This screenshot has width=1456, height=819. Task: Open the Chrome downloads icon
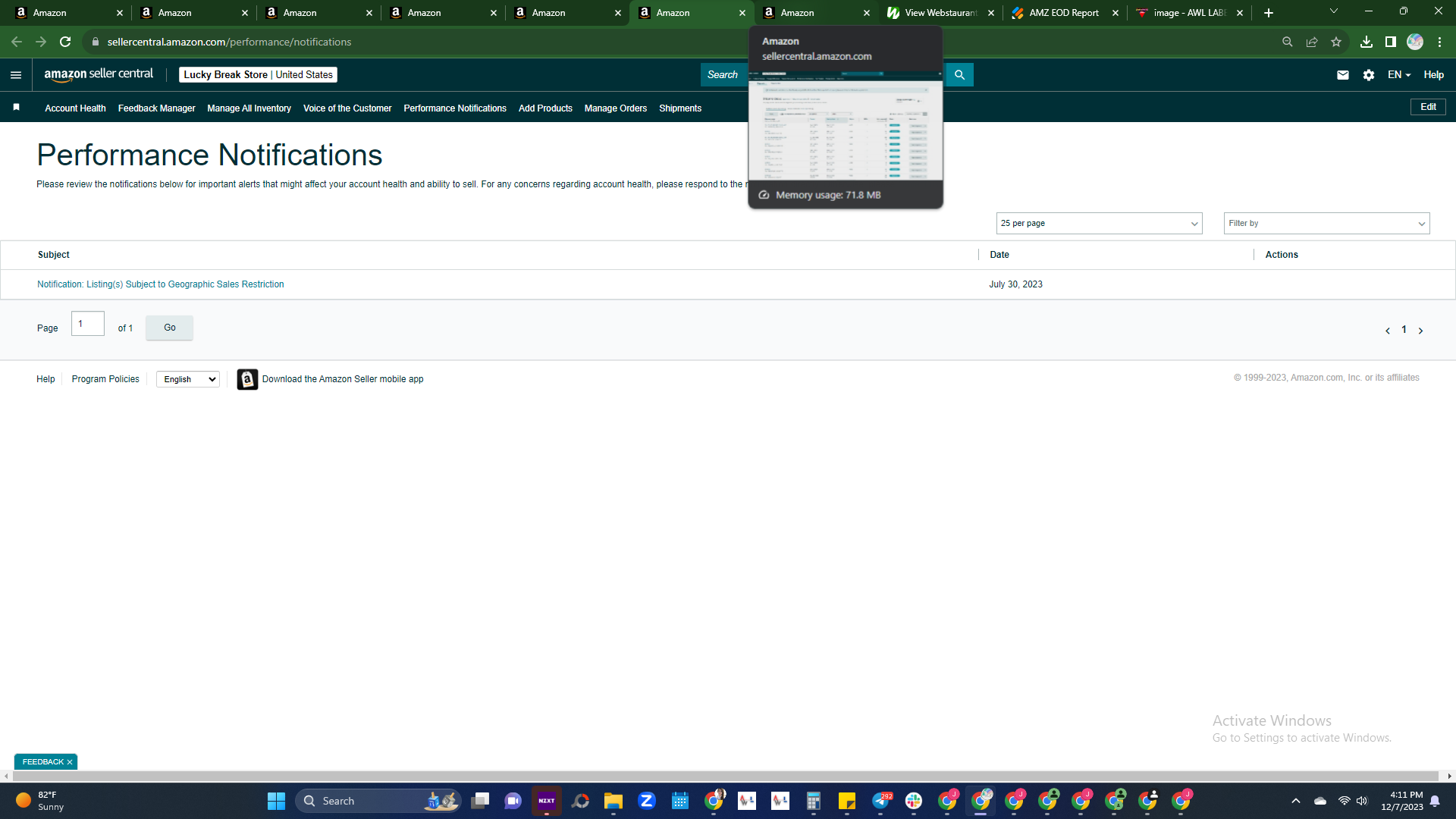click(x=1367, y=42)
